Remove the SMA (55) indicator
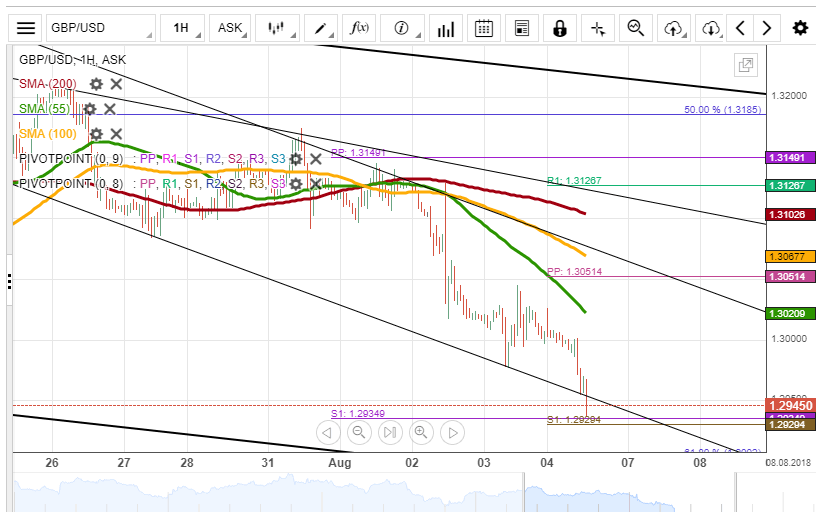The width and height of the screenshot is (828, 519). (110, 109)
